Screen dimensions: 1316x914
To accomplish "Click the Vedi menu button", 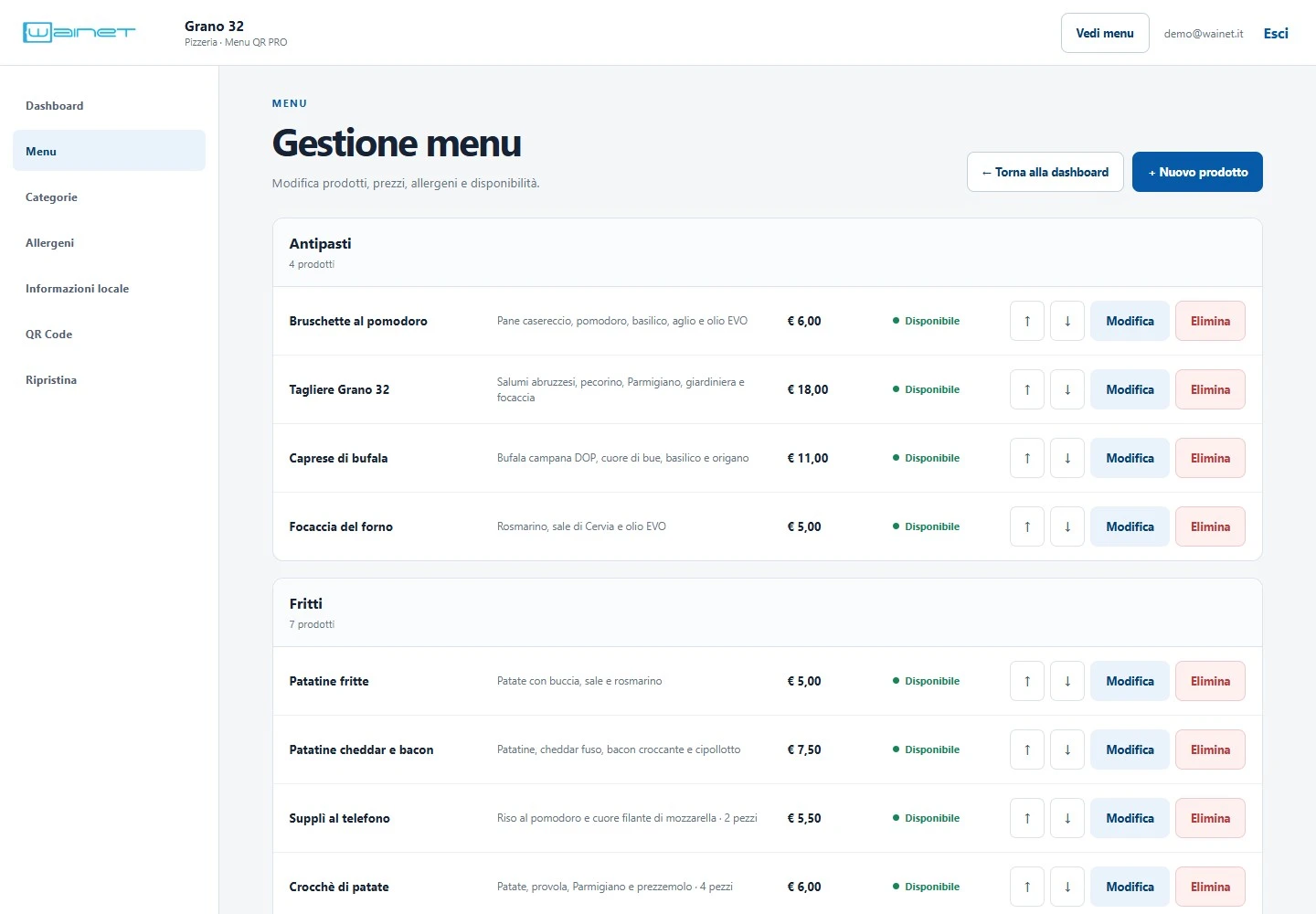I will click(x=1105, y=33).
